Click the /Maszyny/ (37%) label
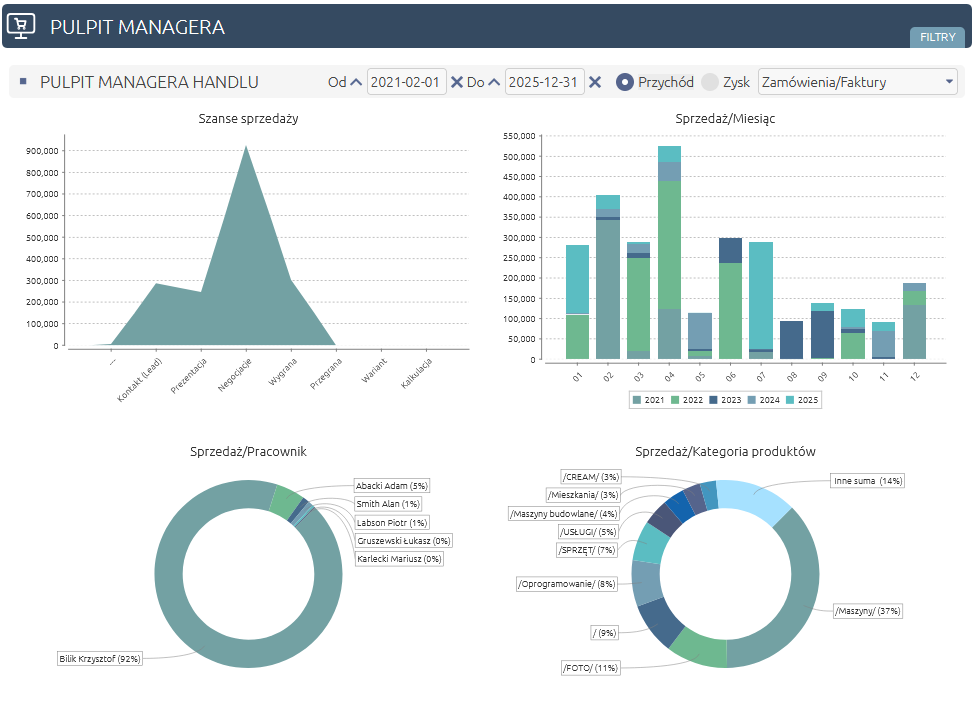Screen dimensions: 973x708 point(868,611)
